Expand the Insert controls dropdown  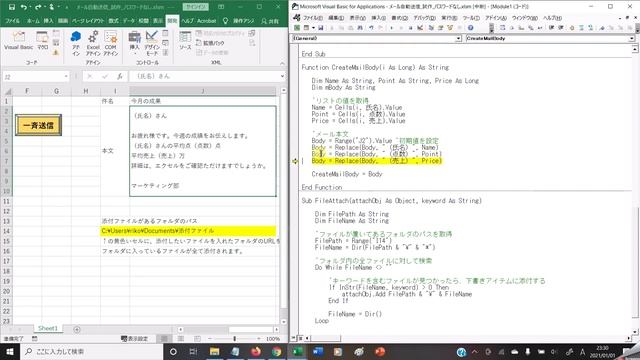pos(134,43)
